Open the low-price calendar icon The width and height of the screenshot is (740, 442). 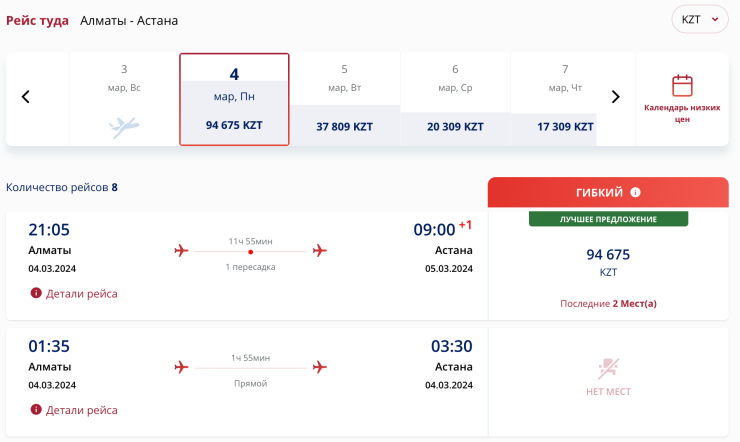pyautogui.click(x=682, y=85)
